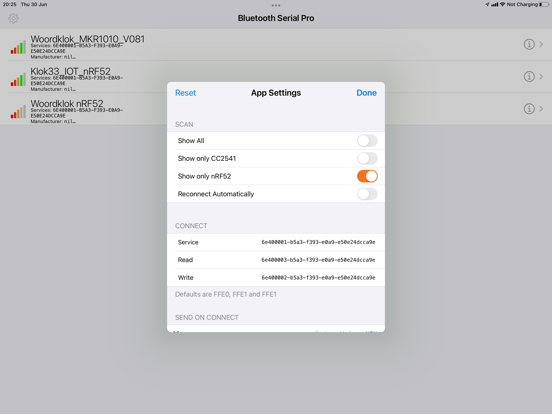
Task: Tap the Thu 30 Jun date
Action: click(34, 4)
